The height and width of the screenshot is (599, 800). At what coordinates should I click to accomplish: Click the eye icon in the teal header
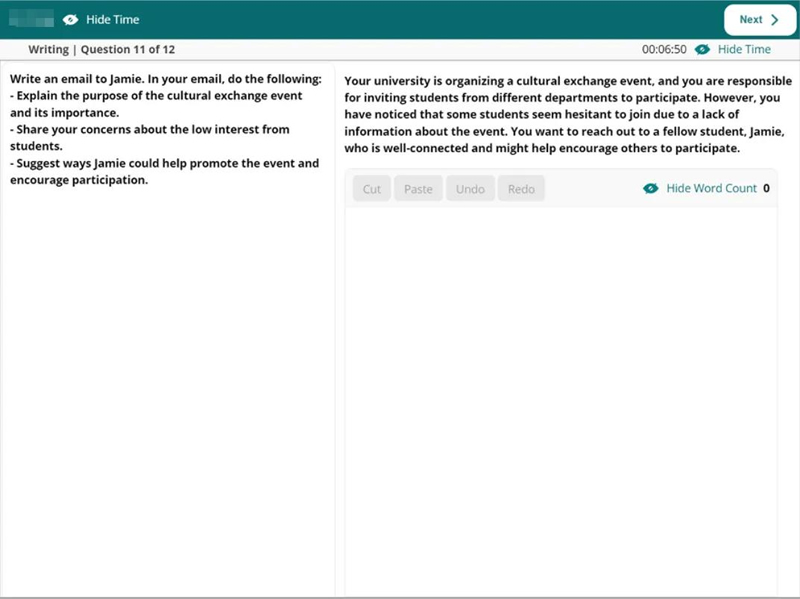[x=70, y=20]
